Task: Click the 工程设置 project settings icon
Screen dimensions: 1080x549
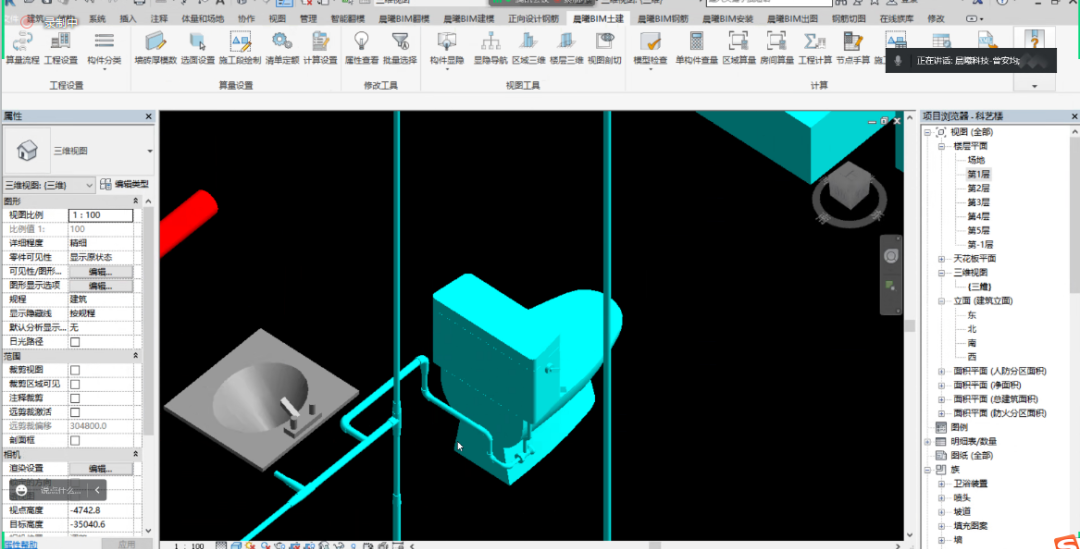Action: point(61,47)
